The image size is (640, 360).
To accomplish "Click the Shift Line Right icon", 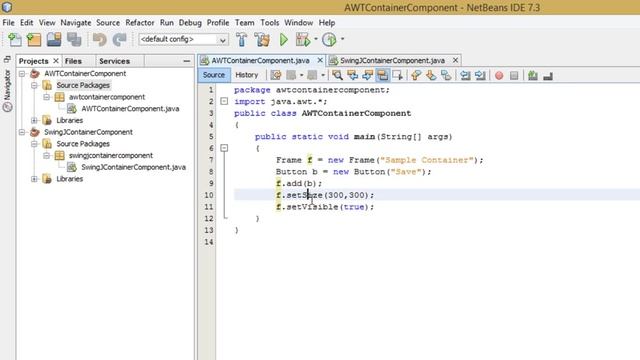I will 480,76.
